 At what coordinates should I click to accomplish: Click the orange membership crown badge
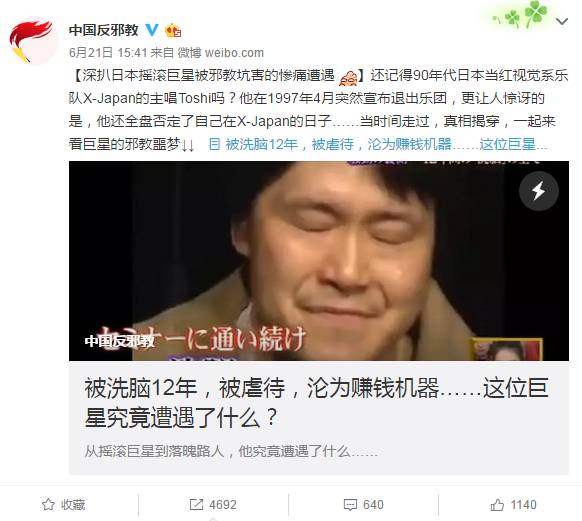[173, 30]
